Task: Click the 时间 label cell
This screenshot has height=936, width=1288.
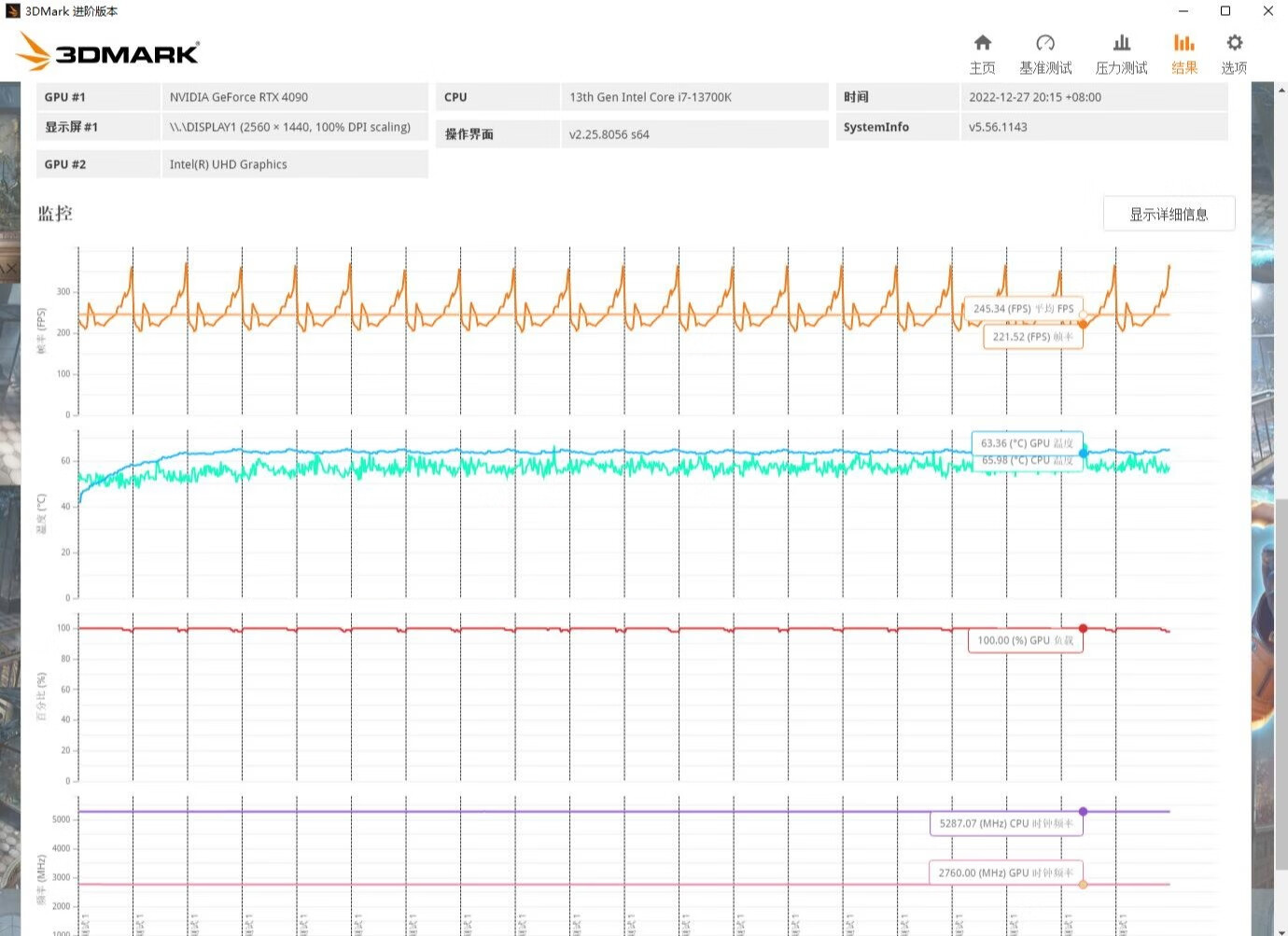Action: coord(897,97)
